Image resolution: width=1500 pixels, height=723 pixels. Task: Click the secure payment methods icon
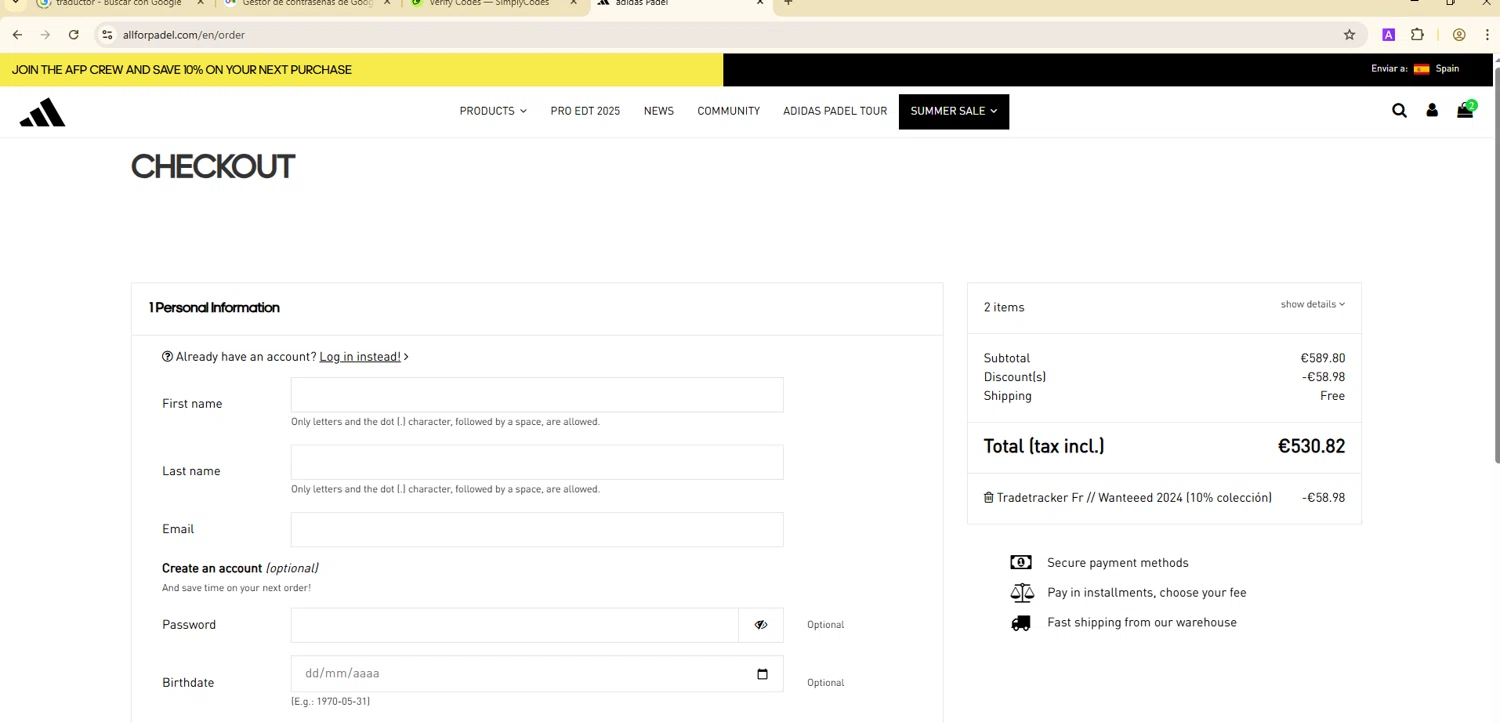(x=1021, y=562)
